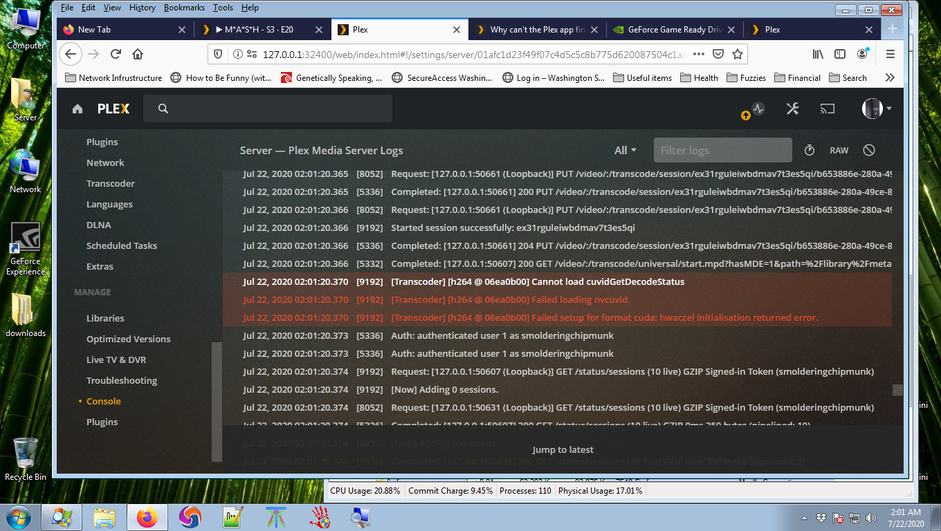The image size is (941, 531).
Task: Click Firefox home button
Action: 138,54
